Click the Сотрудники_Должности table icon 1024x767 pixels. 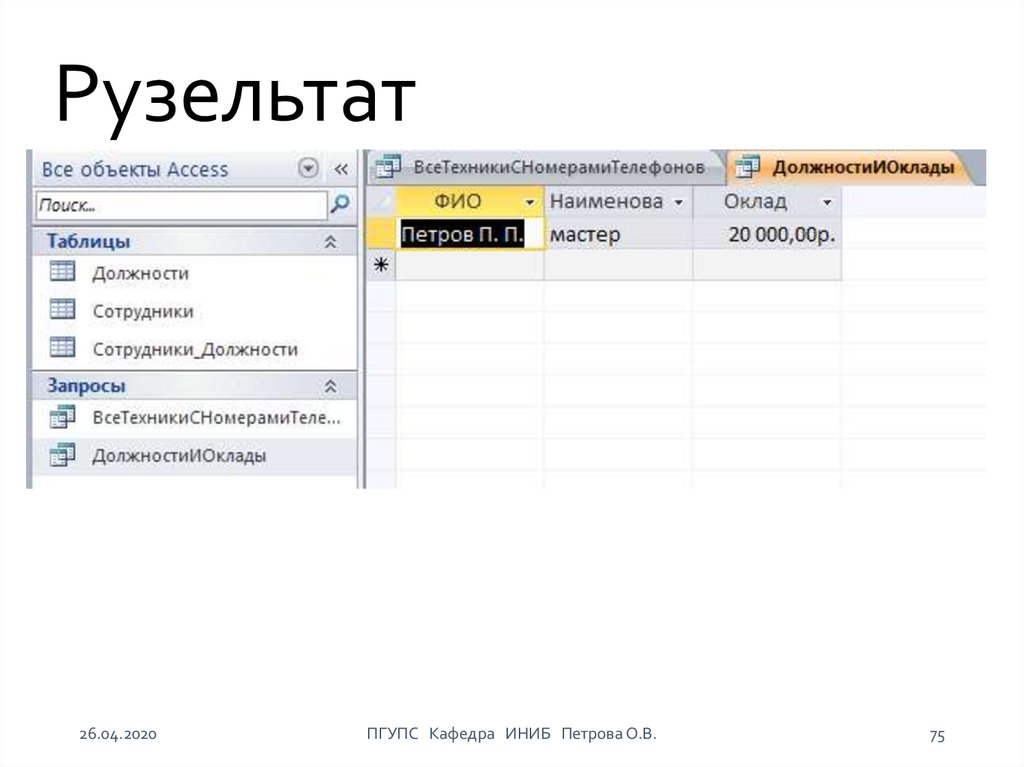[63, 348]
